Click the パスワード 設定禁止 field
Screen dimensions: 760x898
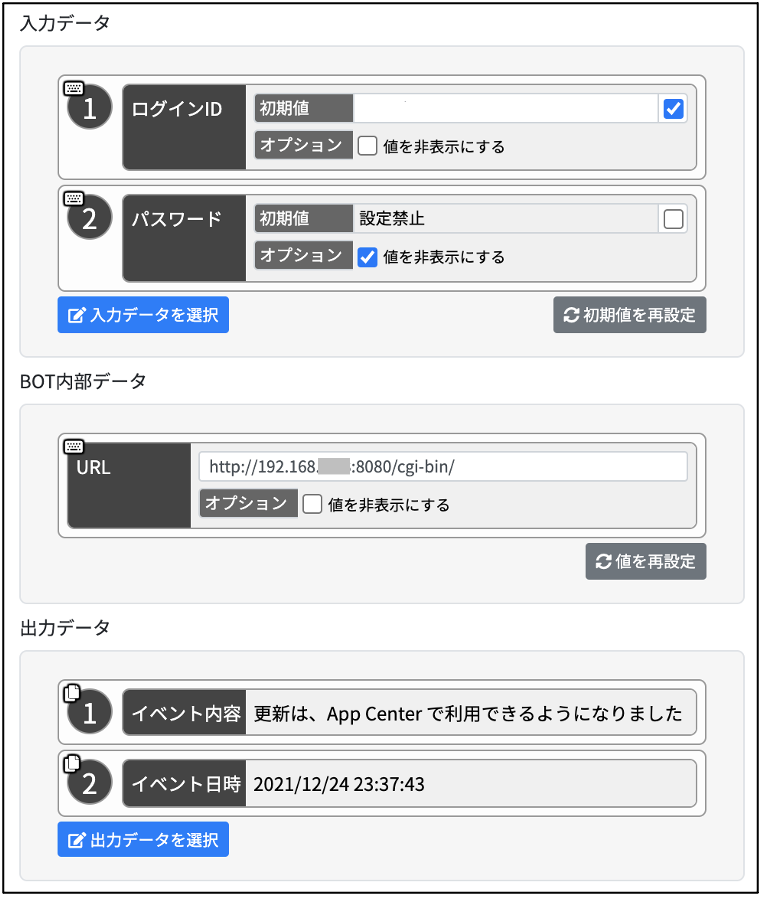pos(506,219)
